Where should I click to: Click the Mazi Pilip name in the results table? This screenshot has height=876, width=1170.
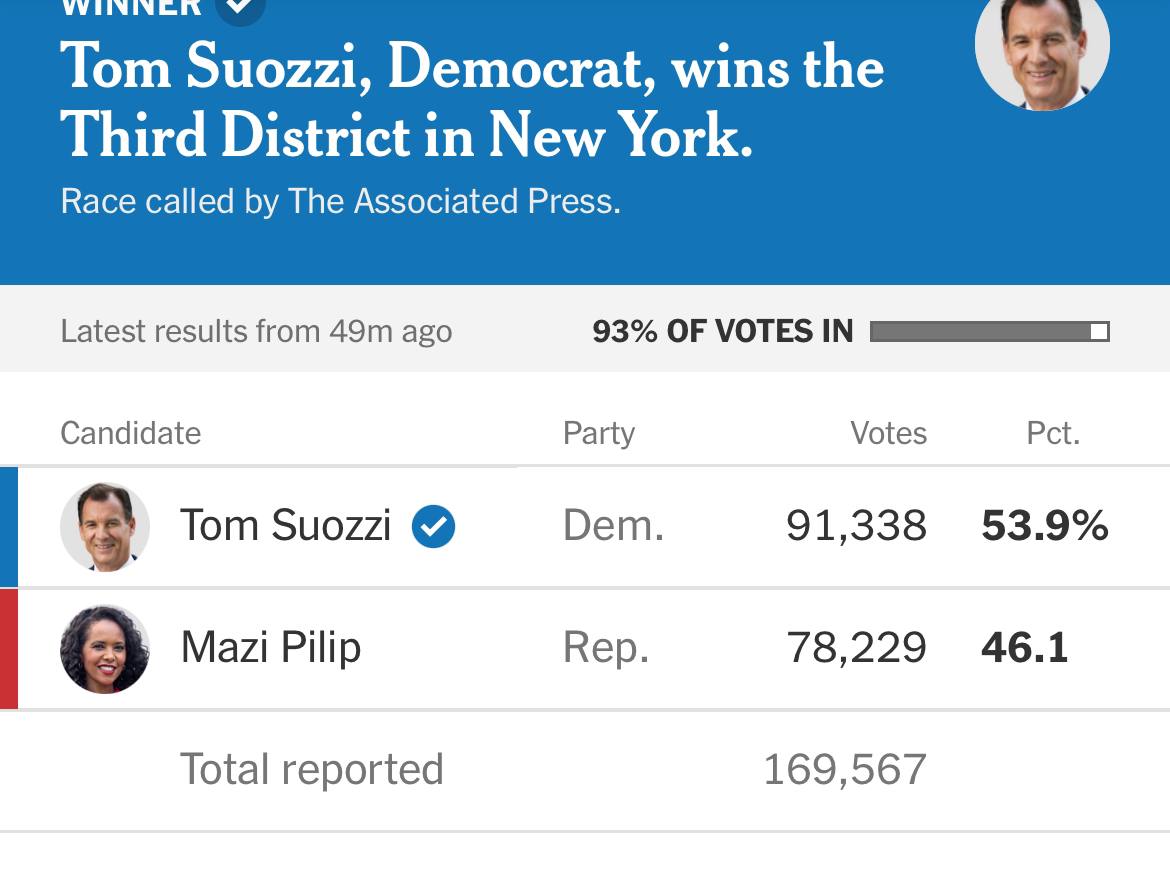tap(270, 648)
